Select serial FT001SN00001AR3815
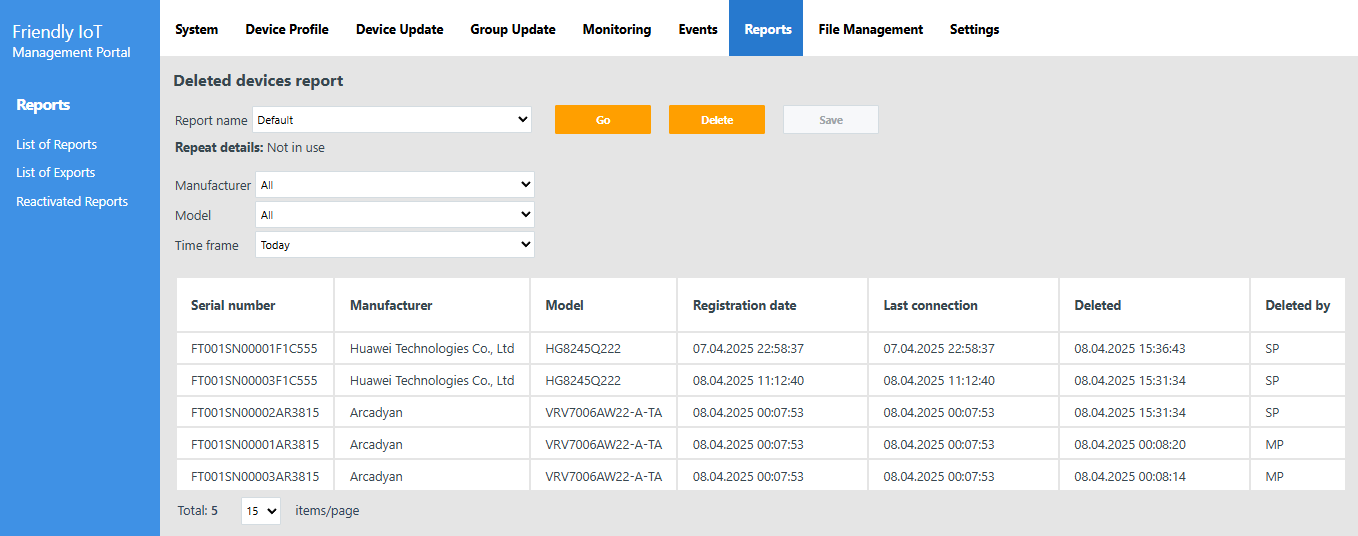Image resolution: width=1358 pixels, height=536 pixels. [255, 445]
